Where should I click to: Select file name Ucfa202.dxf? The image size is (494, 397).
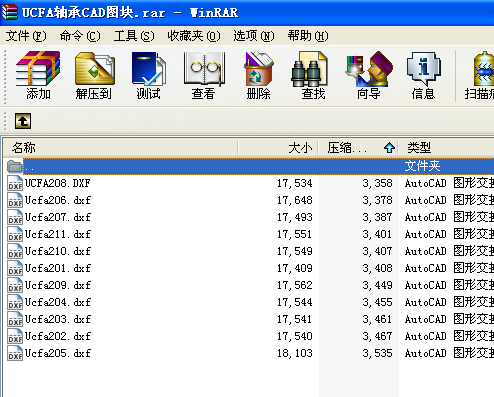point(58,336)
